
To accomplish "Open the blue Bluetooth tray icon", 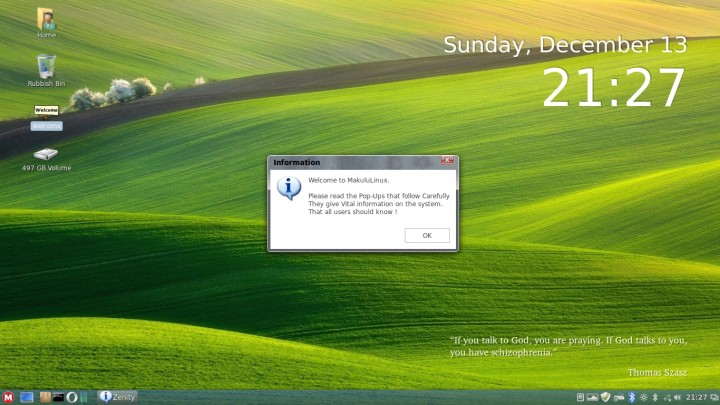I will [x=632, y=397].
